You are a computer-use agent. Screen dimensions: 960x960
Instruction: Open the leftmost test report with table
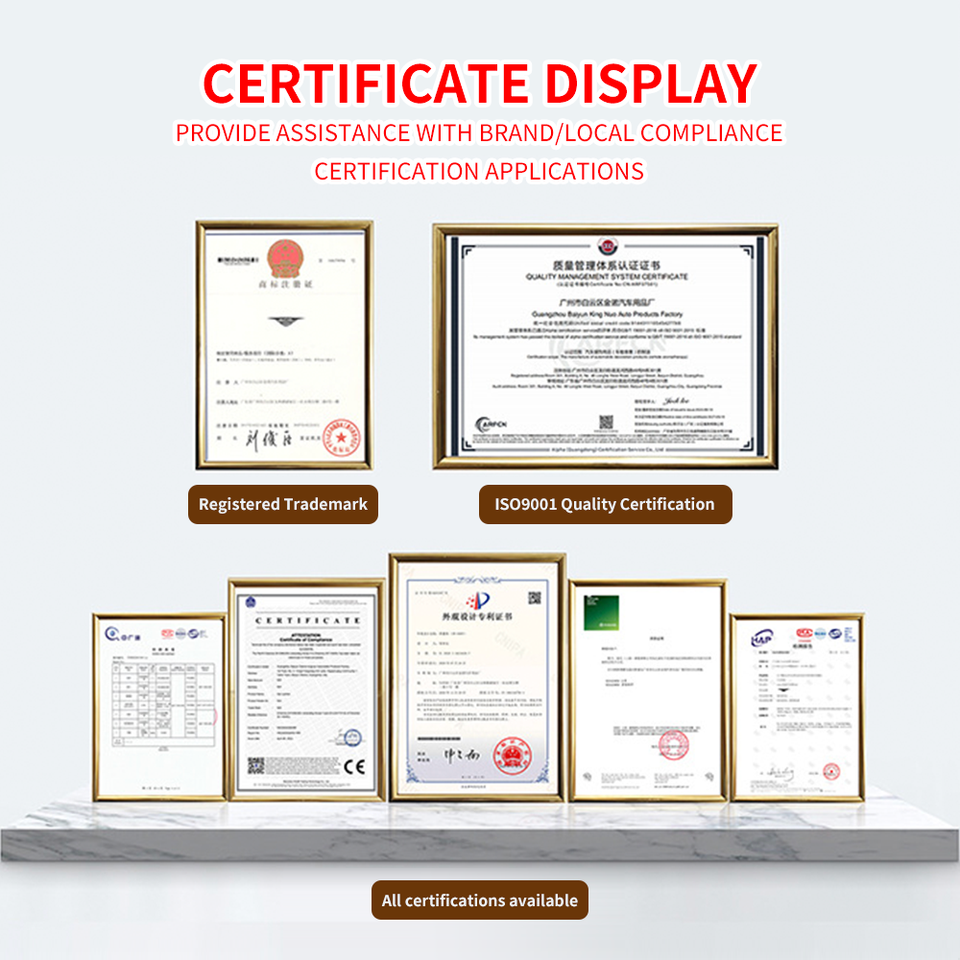pos(159,707)
